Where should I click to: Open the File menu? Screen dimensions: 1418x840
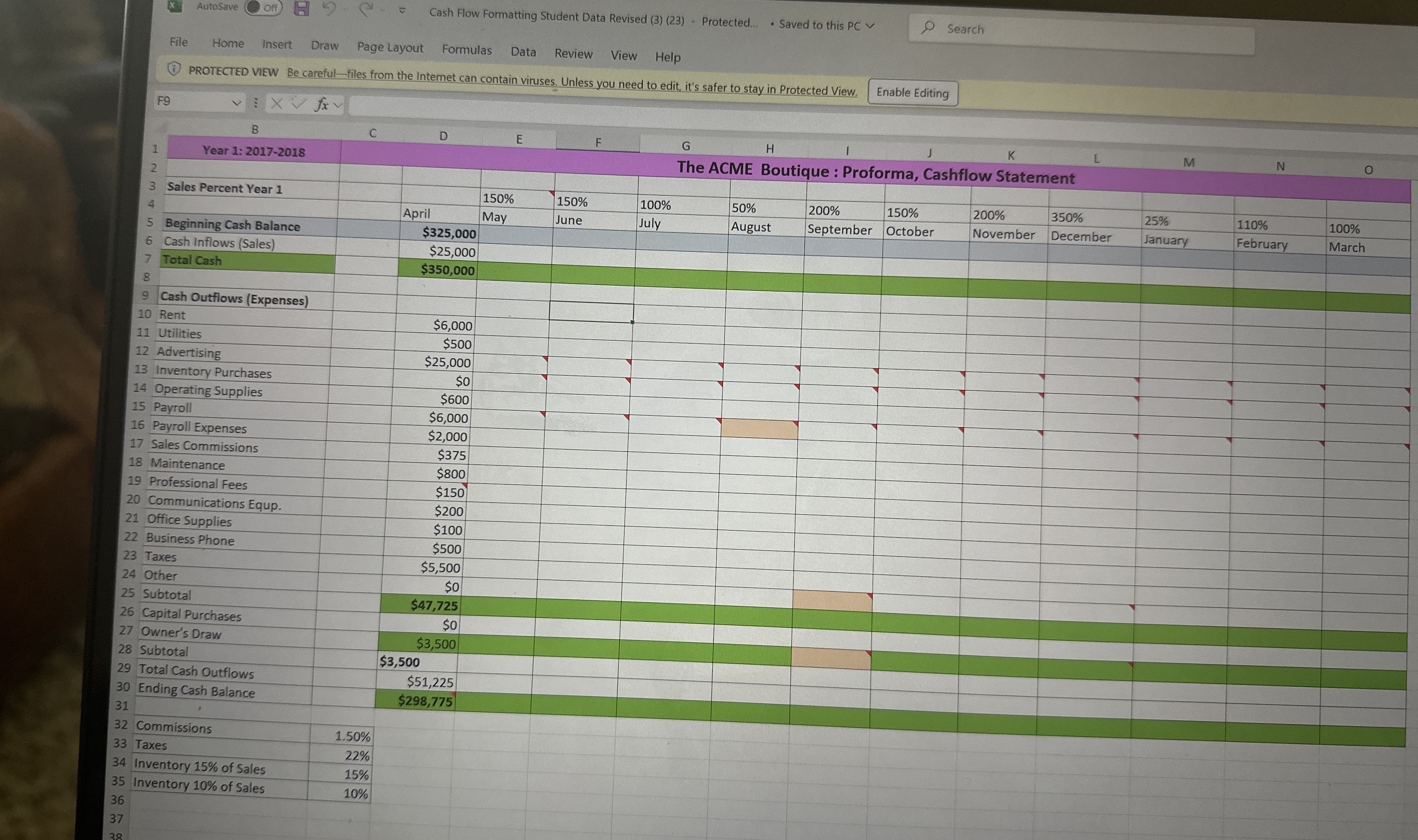[x=179, y=42]
